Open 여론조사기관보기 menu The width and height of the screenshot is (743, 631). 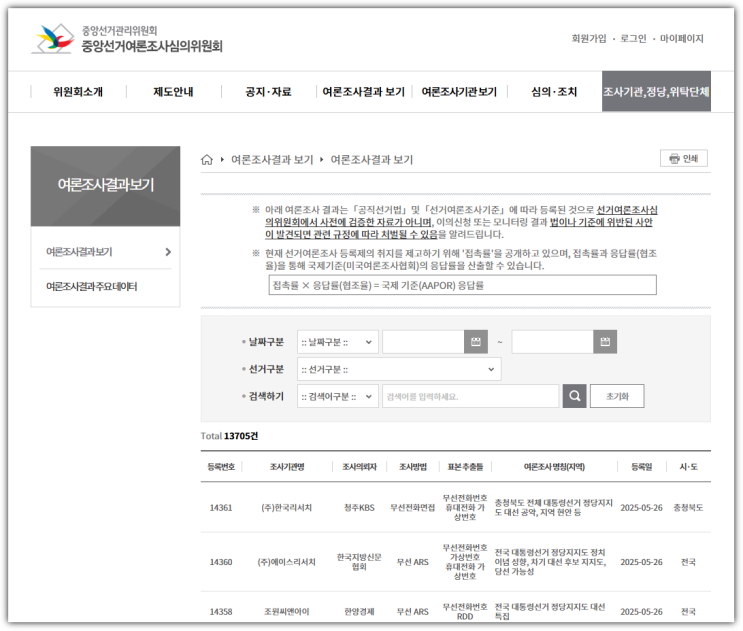pyautogui.click(x=459, y=92)
